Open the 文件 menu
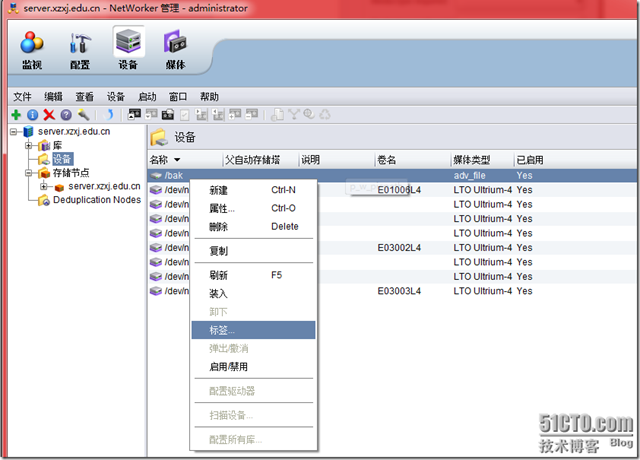Image resolution: width=640 pixels, height=460 pixels. click(x=22, y=97)
